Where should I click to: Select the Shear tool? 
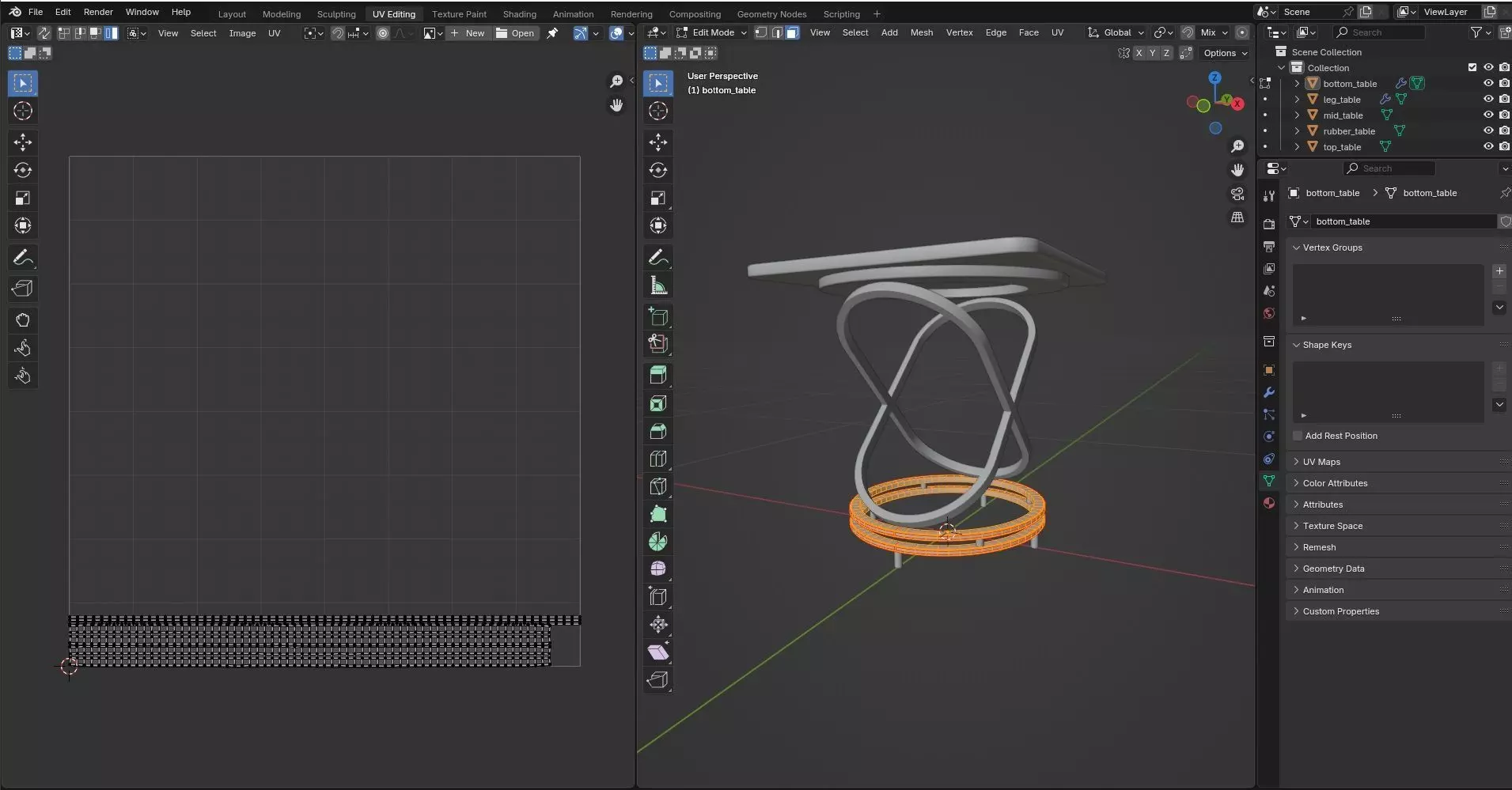click(x=658, y=652)
